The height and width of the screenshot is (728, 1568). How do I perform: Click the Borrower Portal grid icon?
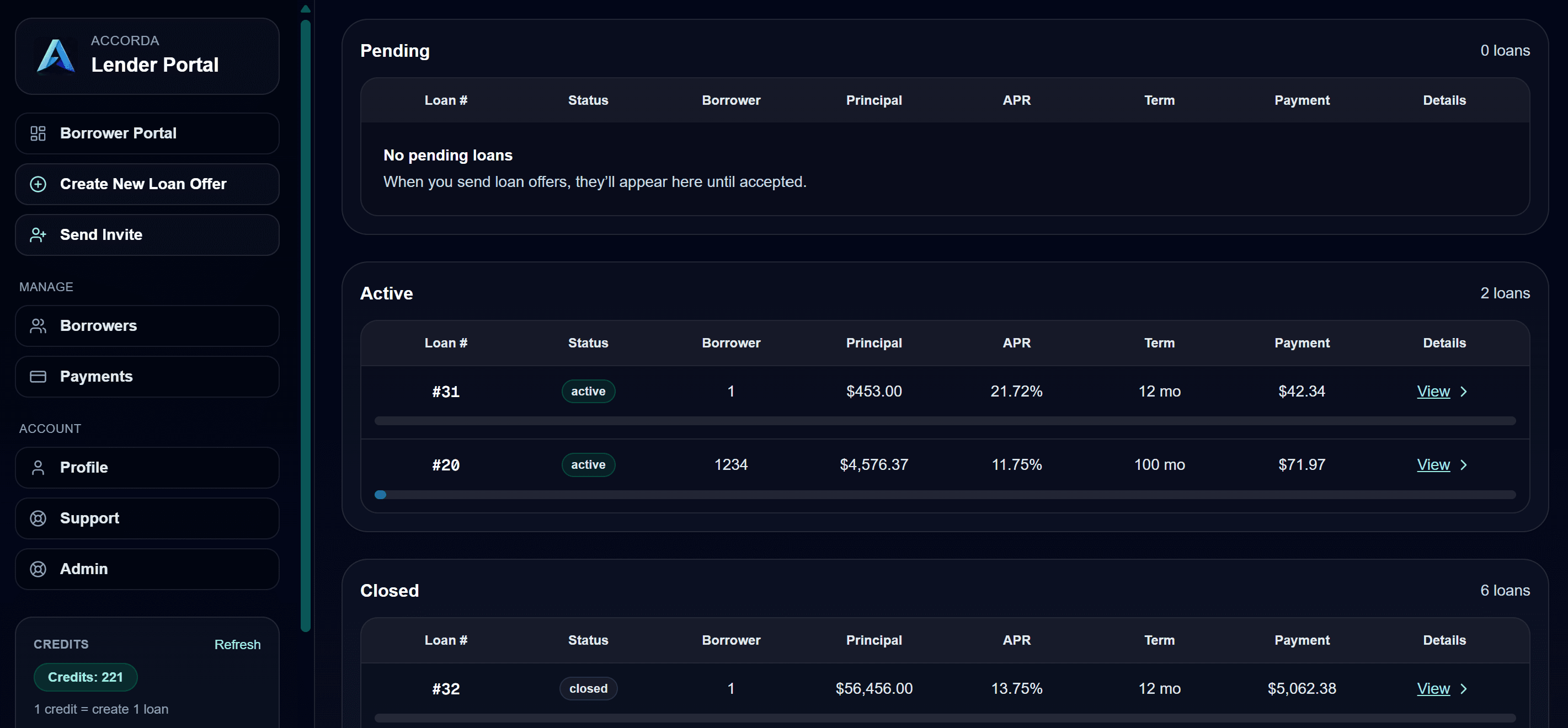tap(38, 133)
